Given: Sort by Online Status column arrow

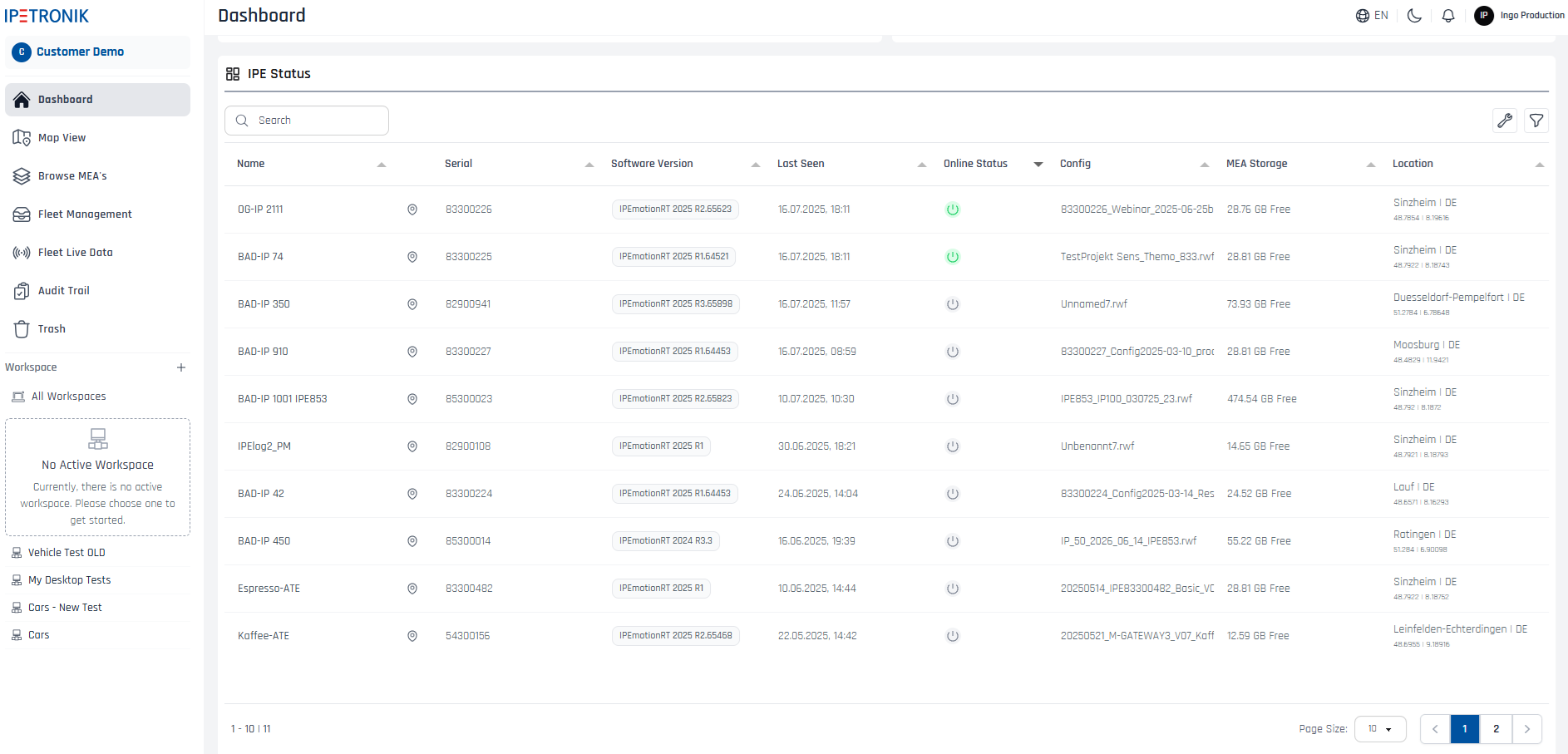Looking at the screenshot, I should pos(1038,165).
